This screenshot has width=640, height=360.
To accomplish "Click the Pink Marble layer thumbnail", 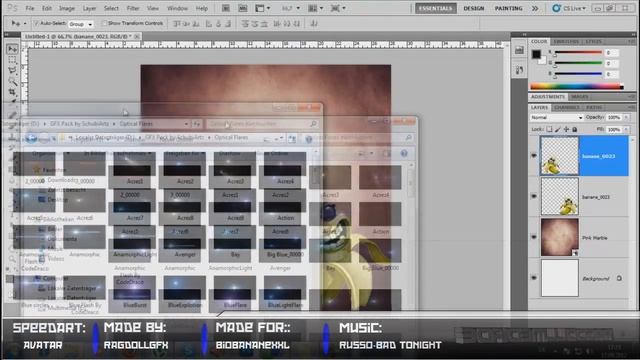I will 560,237.
